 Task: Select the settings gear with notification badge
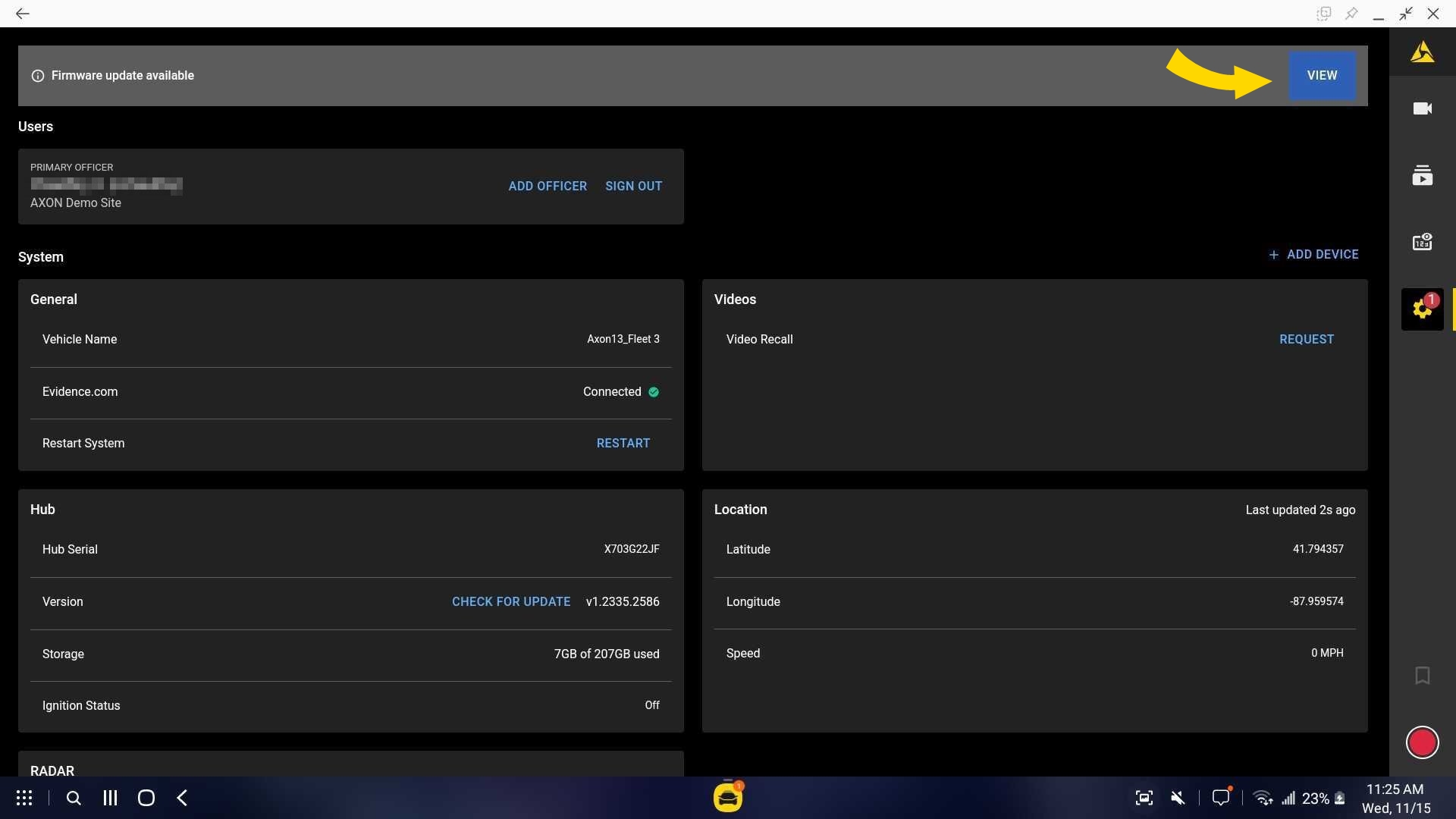click(1422, 309)
